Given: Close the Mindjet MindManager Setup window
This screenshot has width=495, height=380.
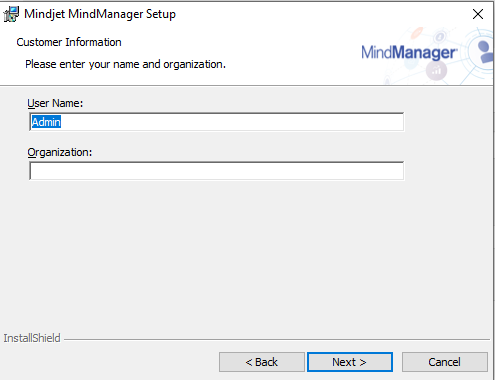Looking at the screenshot, I should tap(478, 14).
